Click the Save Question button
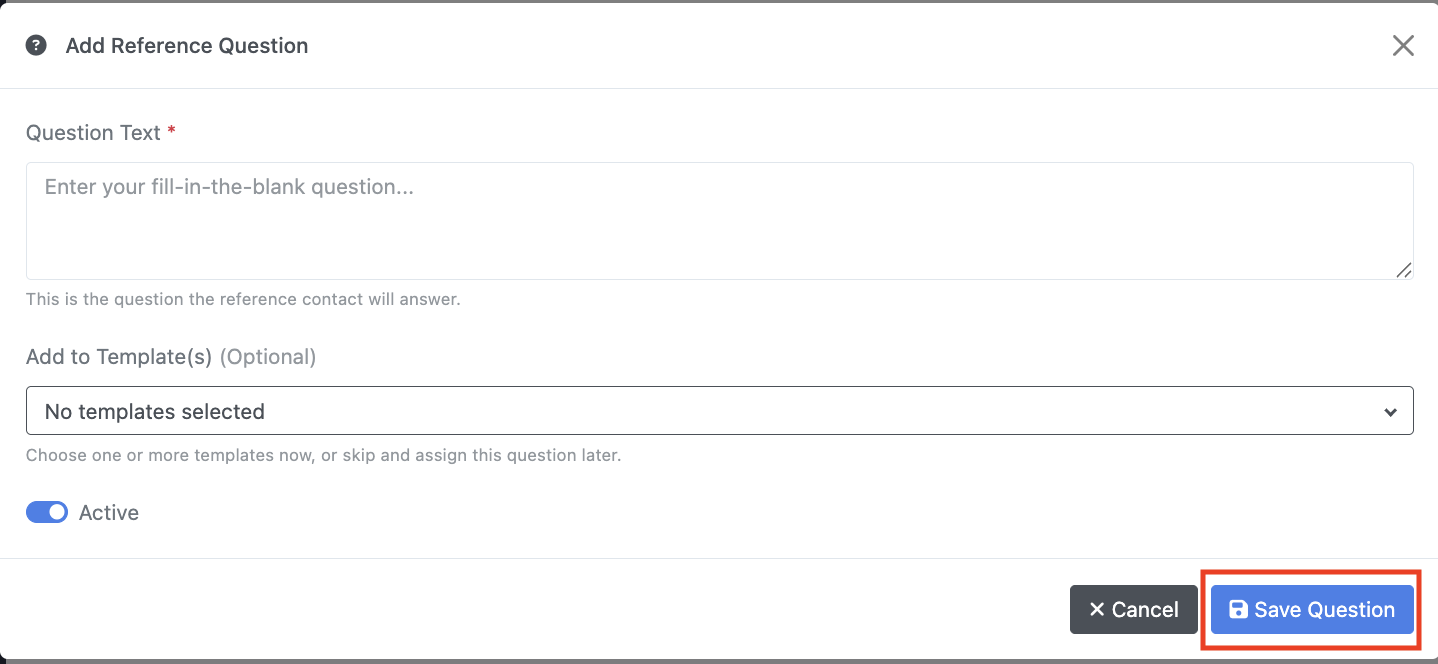This screenshot has width=1438, height=664. pos(1312,610)
